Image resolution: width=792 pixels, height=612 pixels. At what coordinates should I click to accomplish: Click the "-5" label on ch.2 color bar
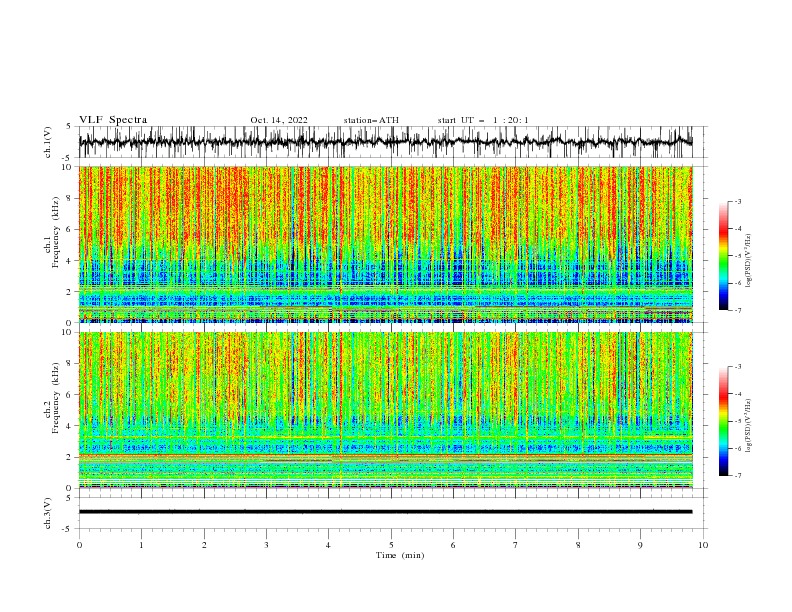738,421
